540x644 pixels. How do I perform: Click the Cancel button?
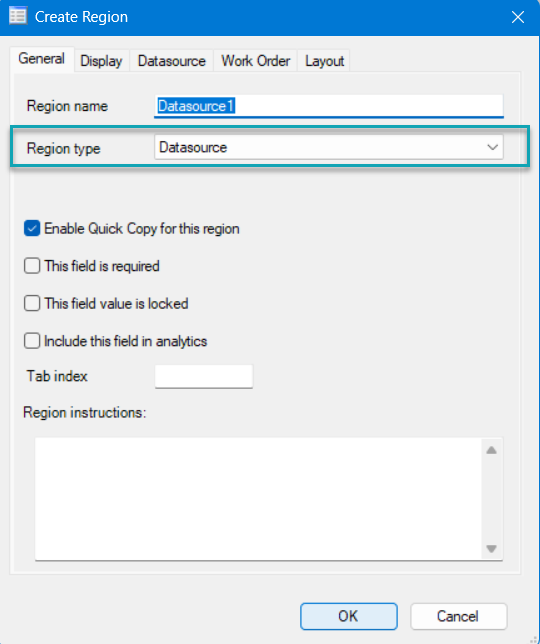point(458,616)
